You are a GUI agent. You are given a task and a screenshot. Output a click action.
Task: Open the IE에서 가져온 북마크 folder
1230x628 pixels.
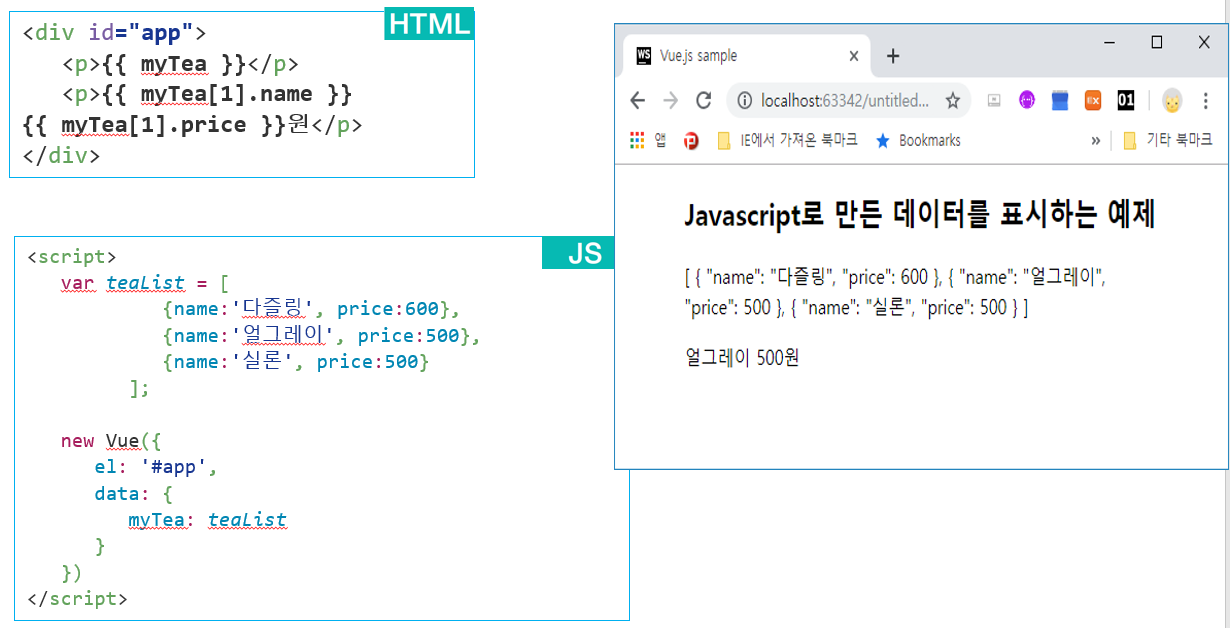click(x=786, y=140)
